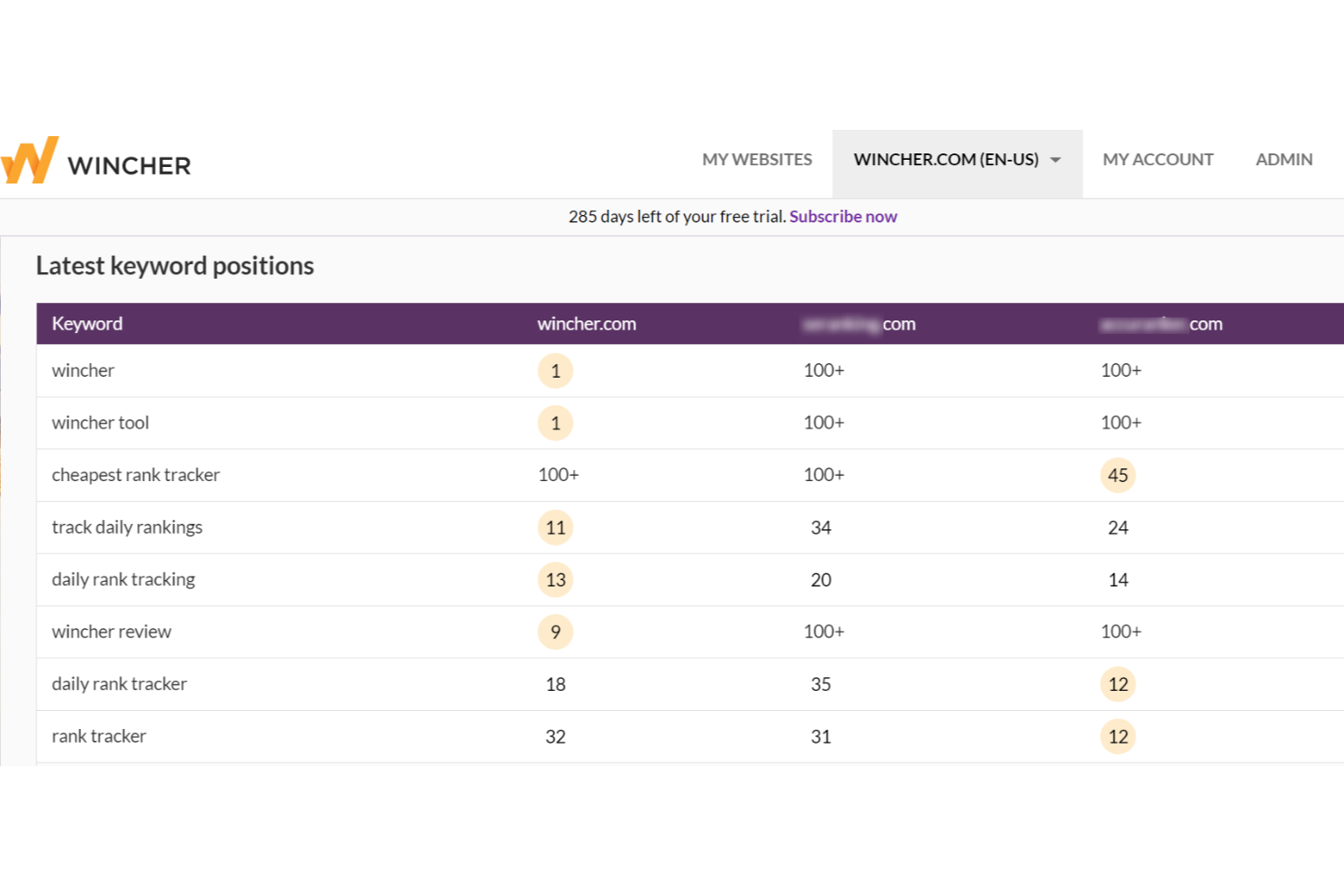Click position 24 in track daily rankings row
This screenshot has height=896, width=1344.
[x=1118, y=527]
